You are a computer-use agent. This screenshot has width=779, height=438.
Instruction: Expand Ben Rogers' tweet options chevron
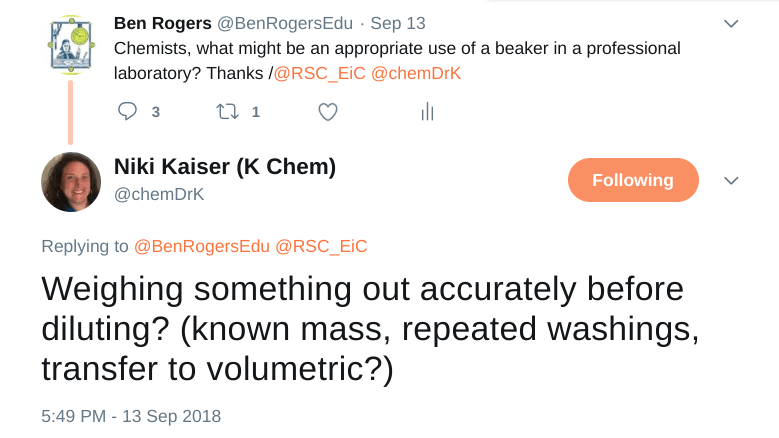click(731, 23)
